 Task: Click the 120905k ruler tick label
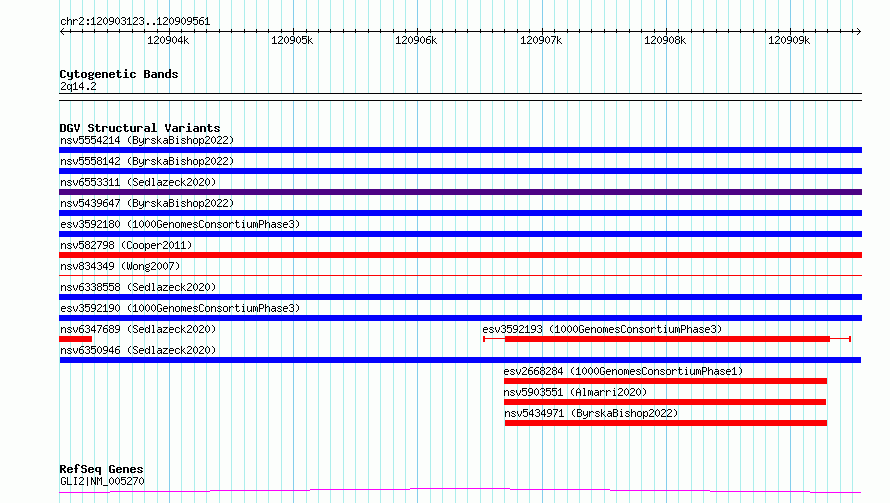tap(292, 40)
